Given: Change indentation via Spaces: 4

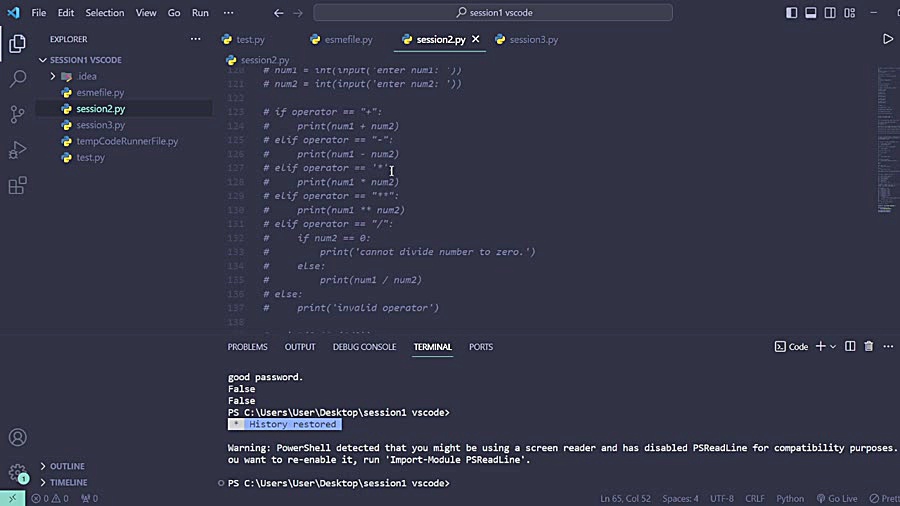Looking at the screenshot, I should pos(680,499).
